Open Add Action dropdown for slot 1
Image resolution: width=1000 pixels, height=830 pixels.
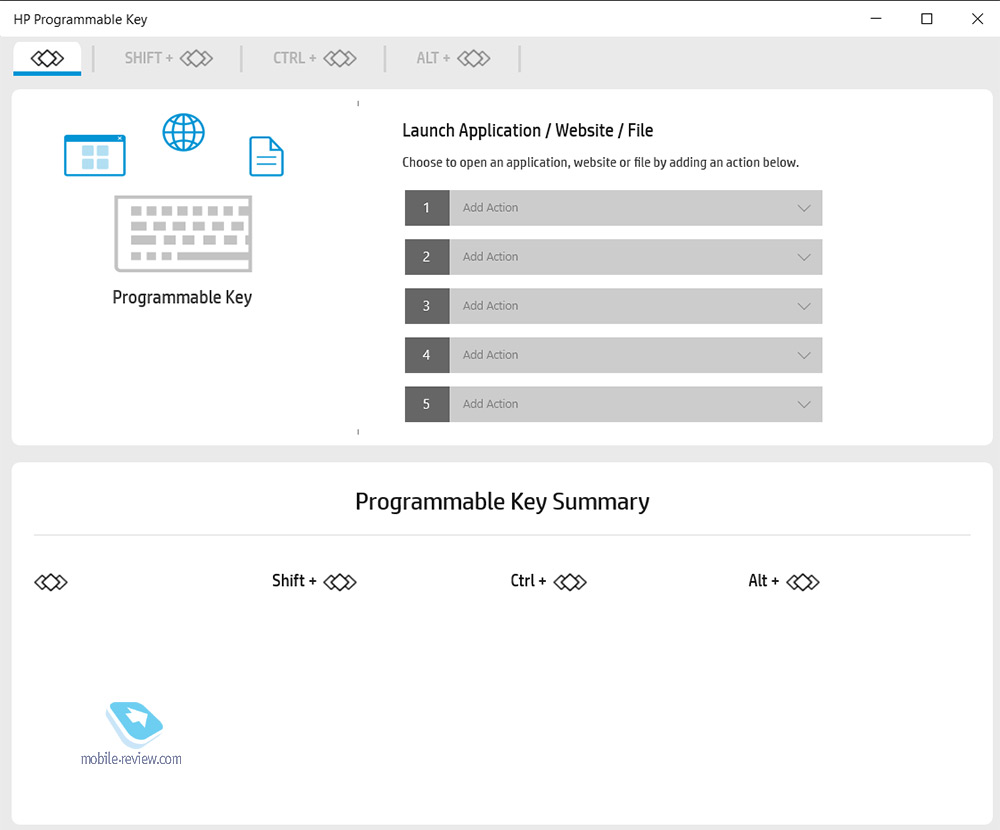[x=614, y=208]
